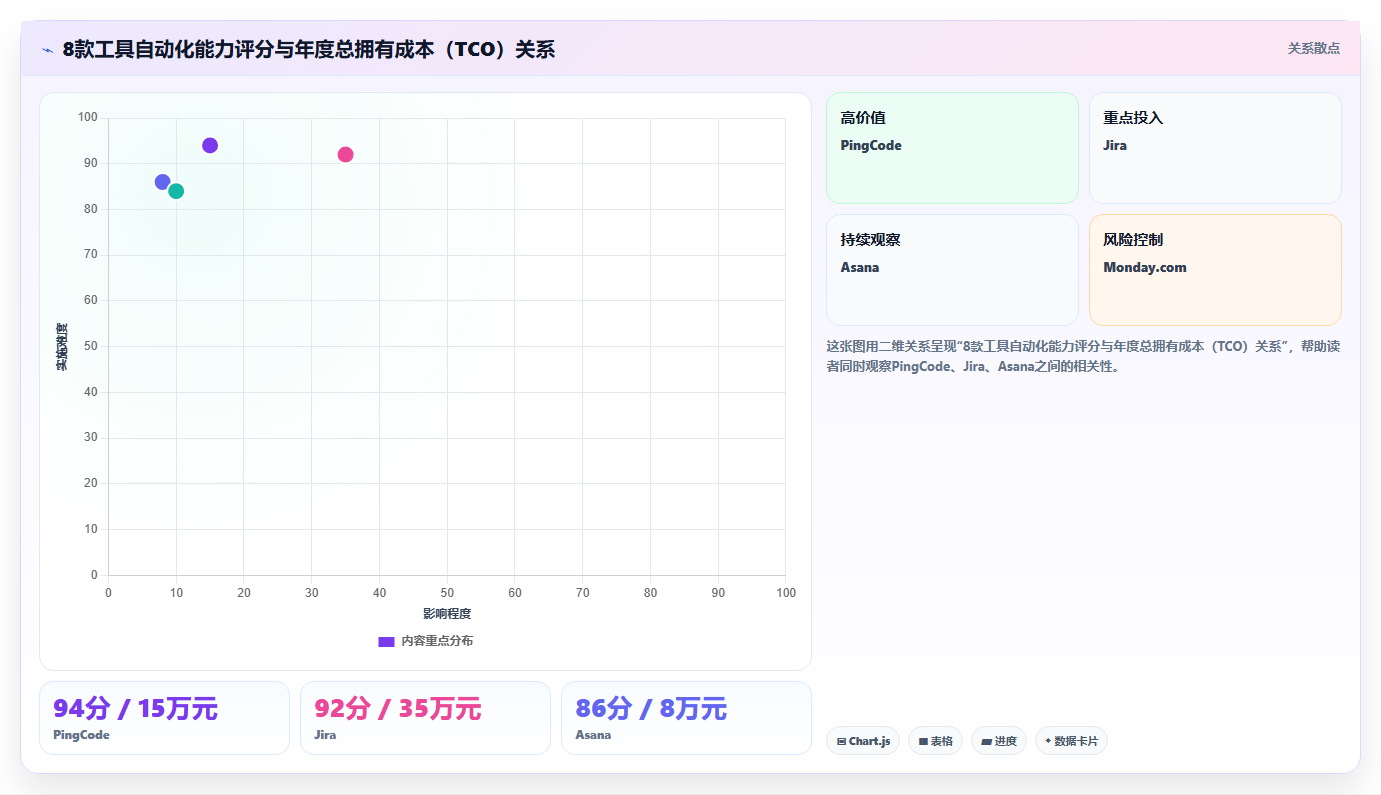The height and width of the screenshot is (795, 1381).
Task: Click the 86分 / 8万元 Asana card
Action: 686,718
